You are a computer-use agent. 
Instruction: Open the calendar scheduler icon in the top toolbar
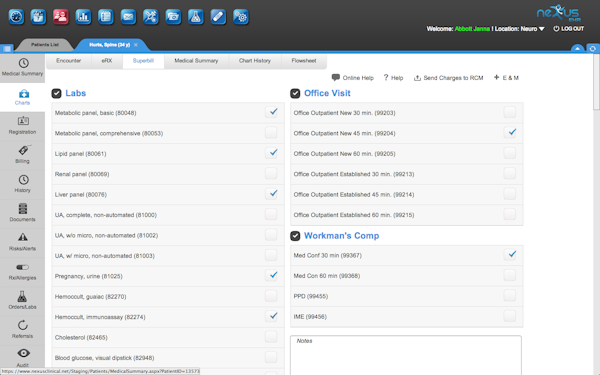click(x=38, y=17)
